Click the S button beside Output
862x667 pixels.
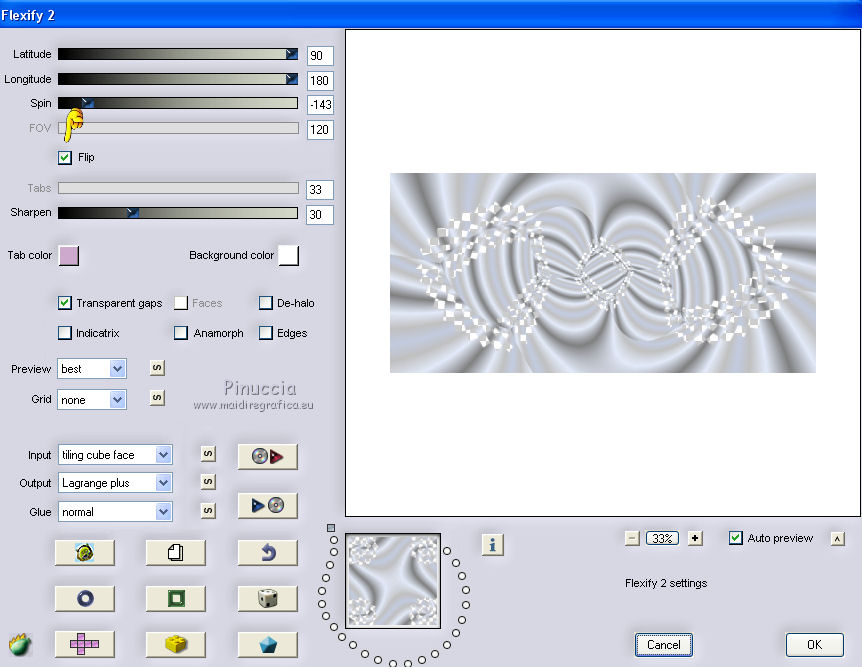(x=208, y=482)
